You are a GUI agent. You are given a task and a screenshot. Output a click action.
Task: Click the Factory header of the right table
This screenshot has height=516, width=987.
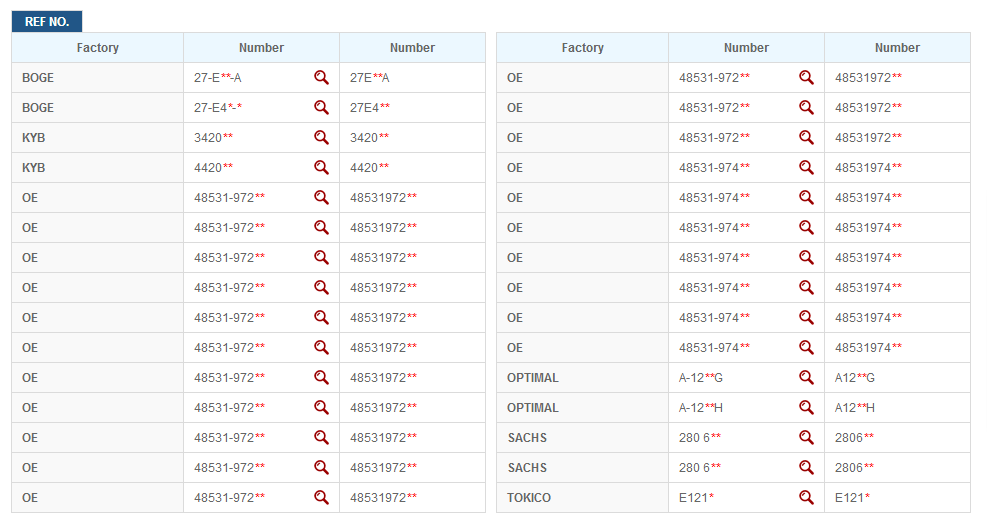[x=582, y=48]
